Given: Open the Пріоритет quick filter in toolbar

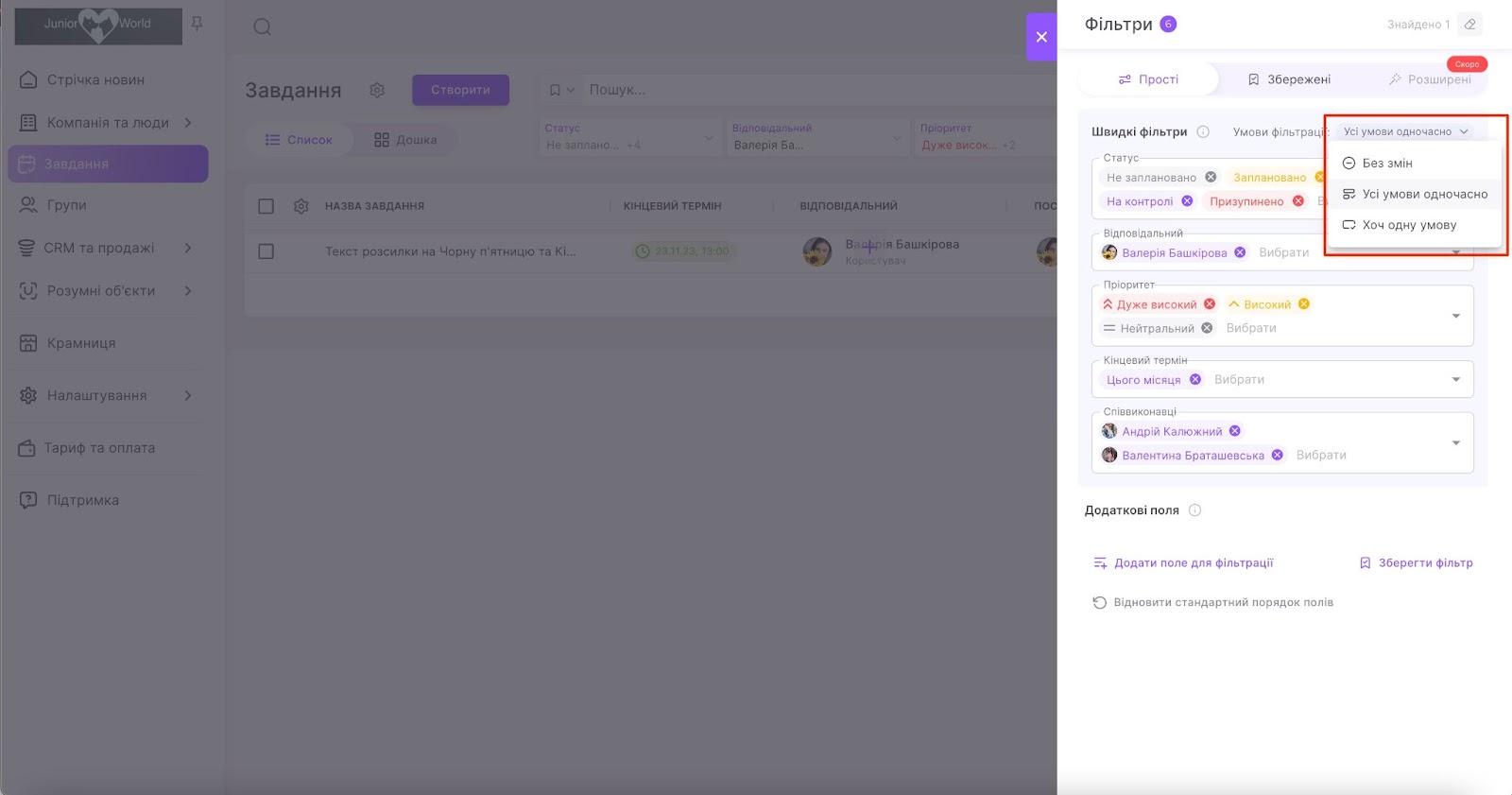Looking at the screenshot, I should (x=985, y=137).
